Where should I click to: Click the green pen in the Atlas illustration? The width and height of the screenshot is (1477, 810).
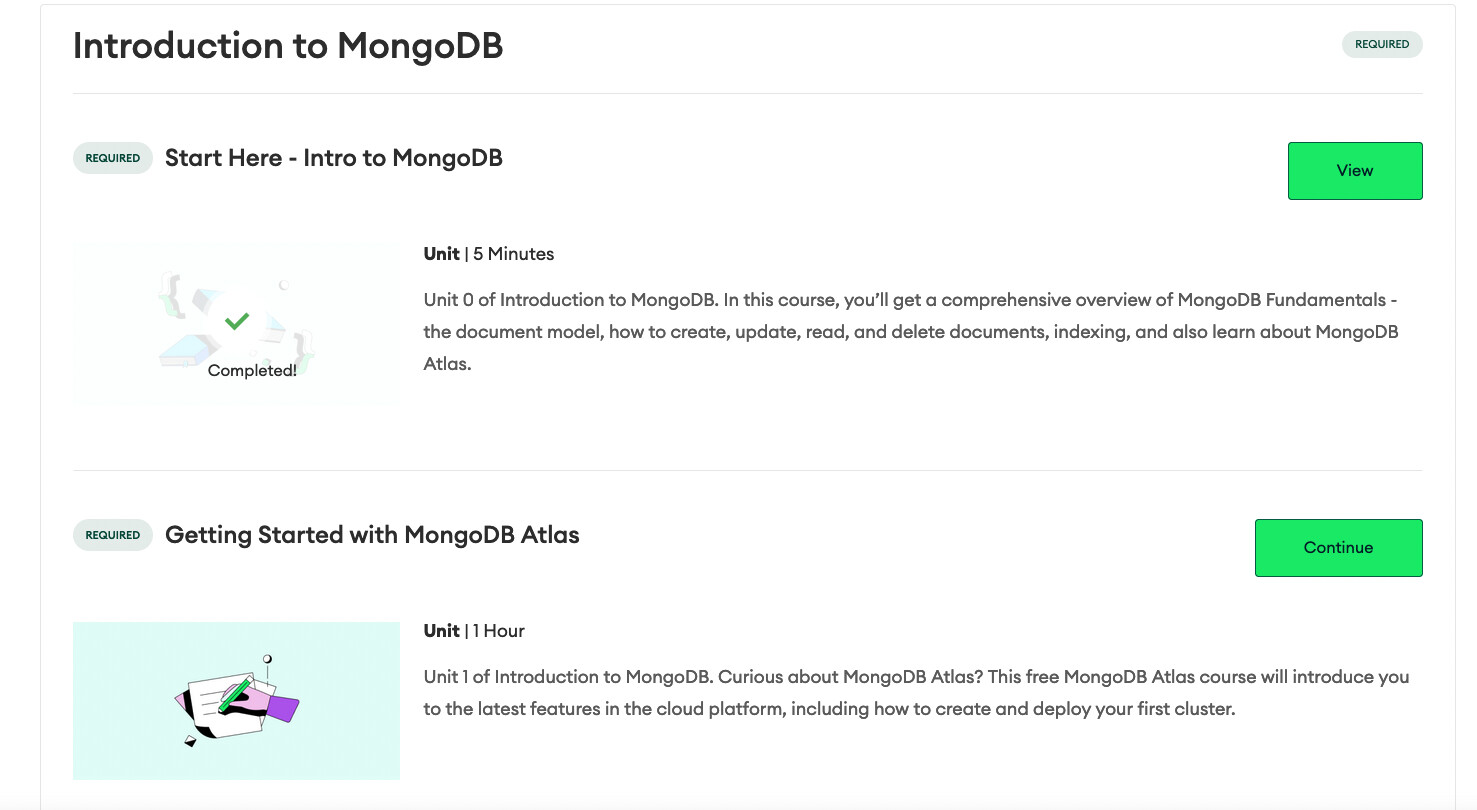pyautogui.click(x=235, y=693)
